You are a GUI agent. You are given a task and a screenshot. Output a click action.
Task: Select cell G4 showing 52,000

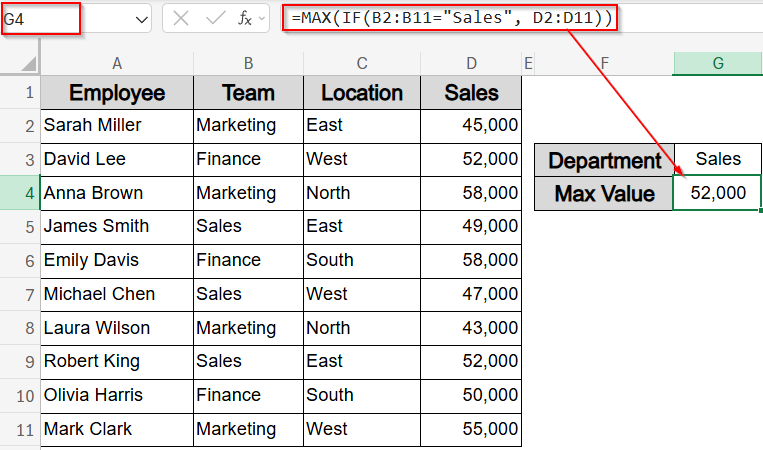click(x=717, y=193)
